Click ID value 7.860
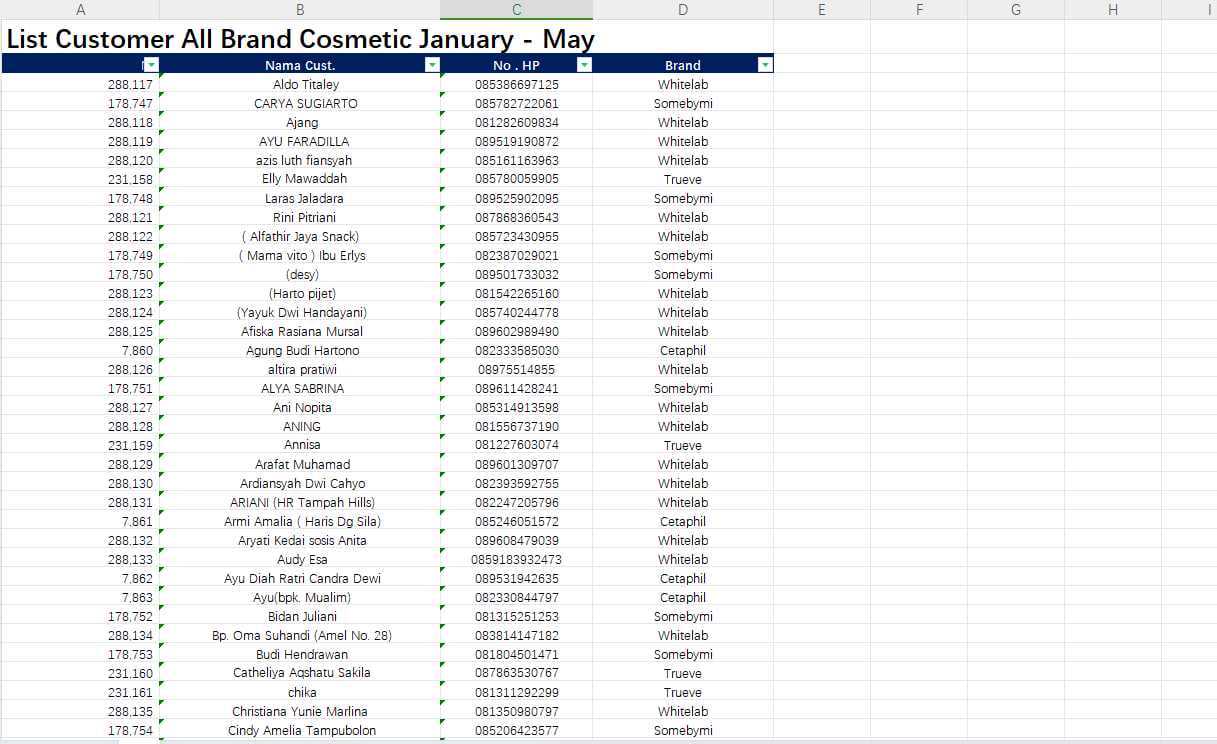The width and height of the screenshot is (1217, 744). tap(137, 351)
